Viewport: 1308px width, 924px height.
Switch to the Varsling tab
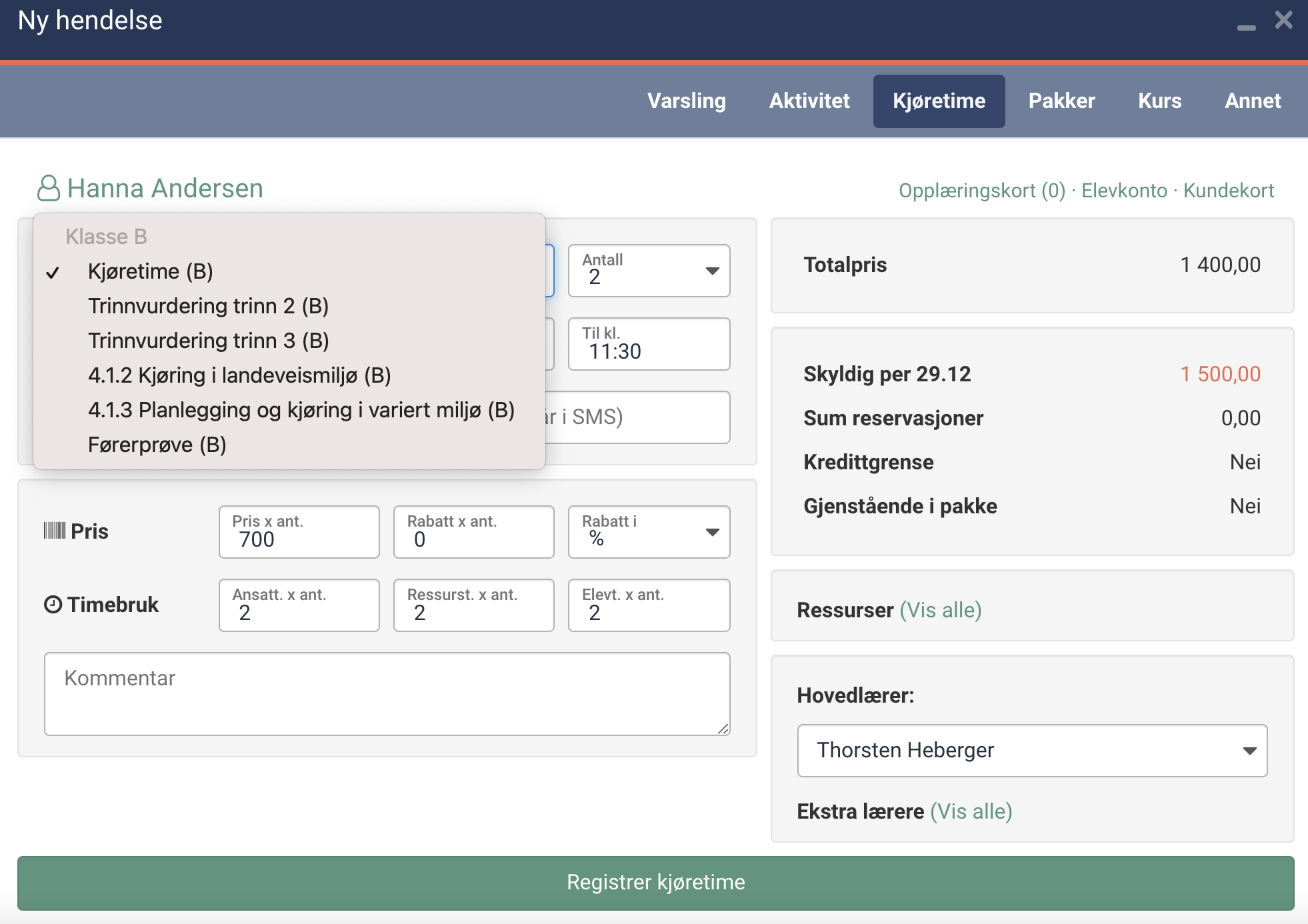[x=687, y=101]
